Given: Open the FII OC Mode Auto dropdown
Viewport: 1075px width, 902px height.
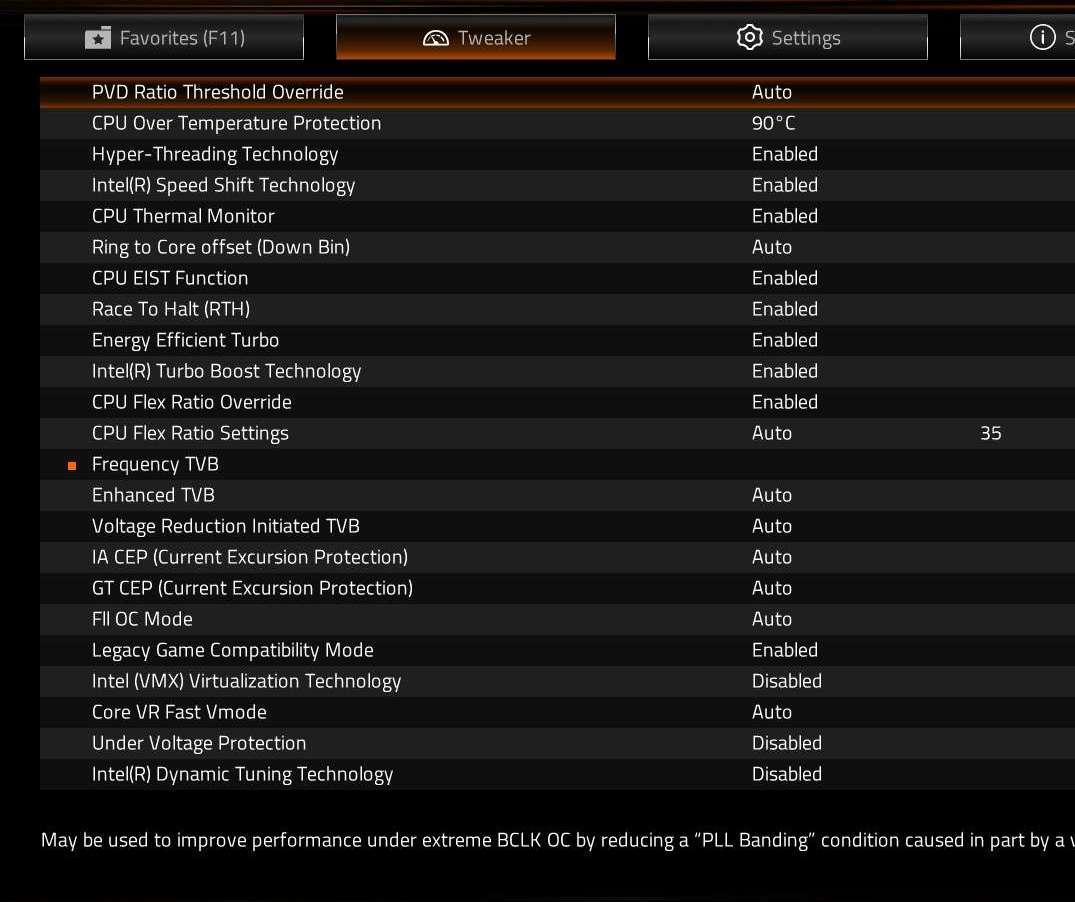Looking at the screenshot, I should (772, 619).
